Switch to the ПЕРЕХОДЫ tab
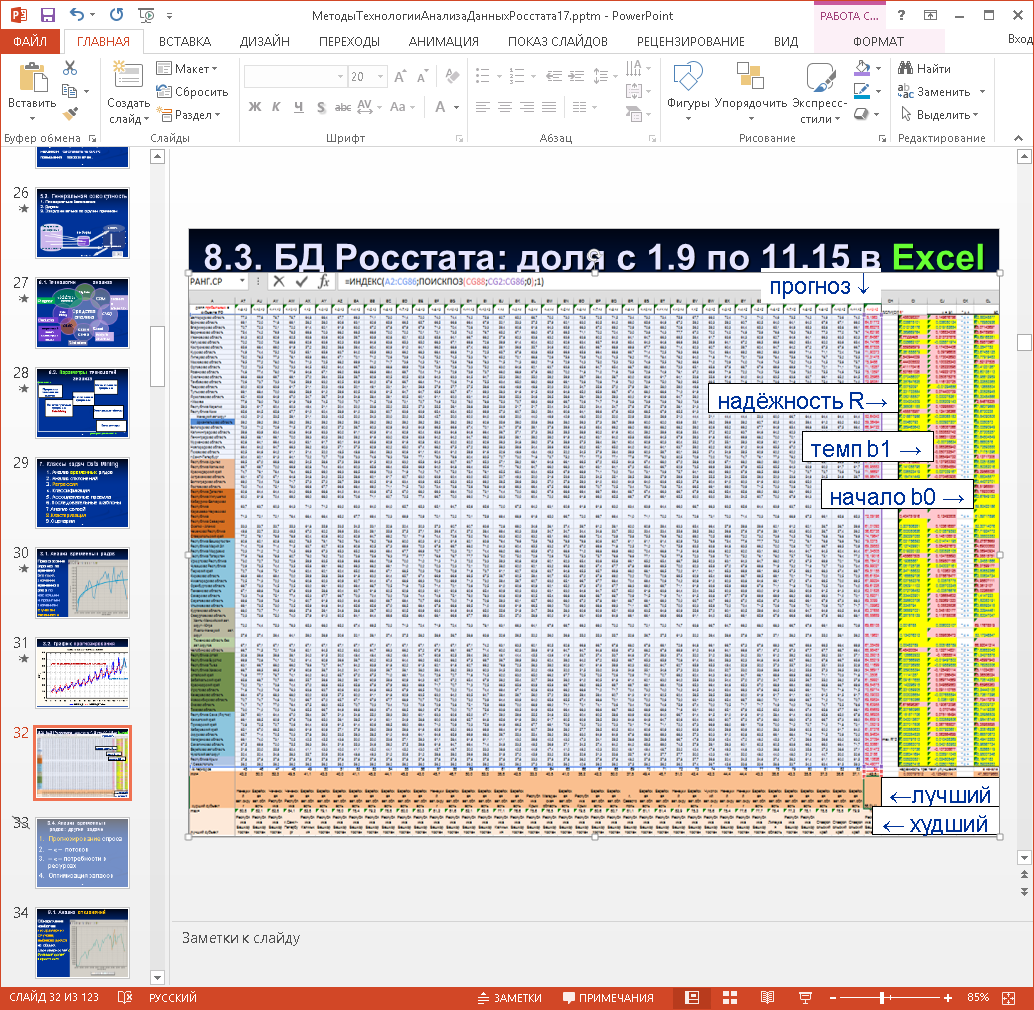The image size is (1034, 1010). coord(350,41)
